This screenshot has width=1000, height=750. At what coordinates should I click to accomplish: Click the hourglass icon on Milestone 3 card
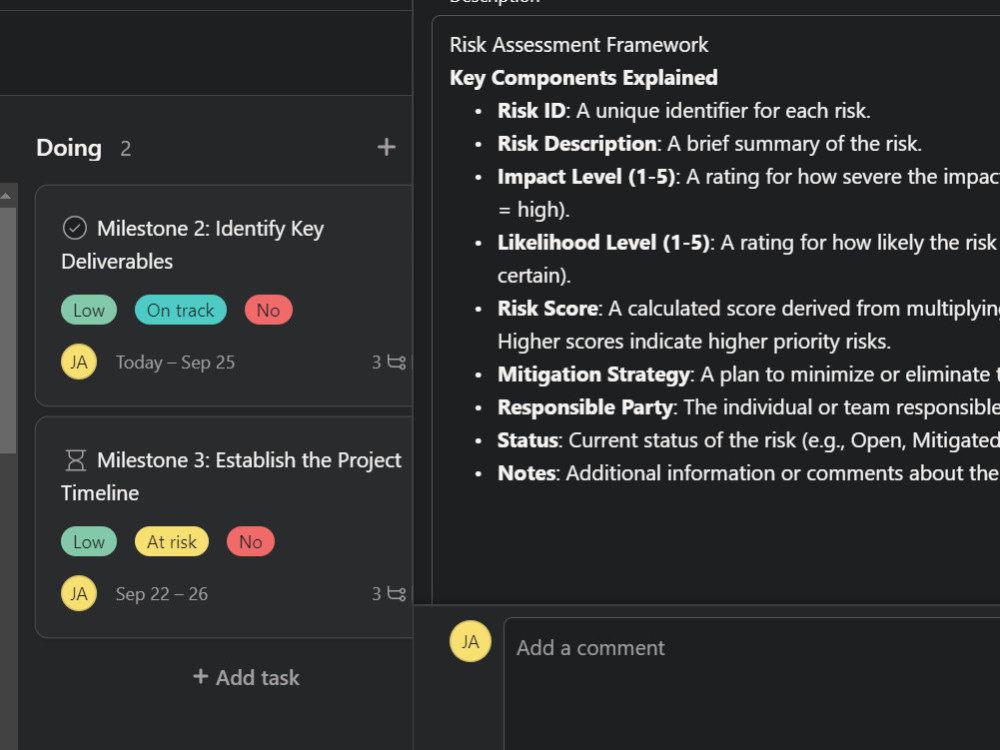73,459
